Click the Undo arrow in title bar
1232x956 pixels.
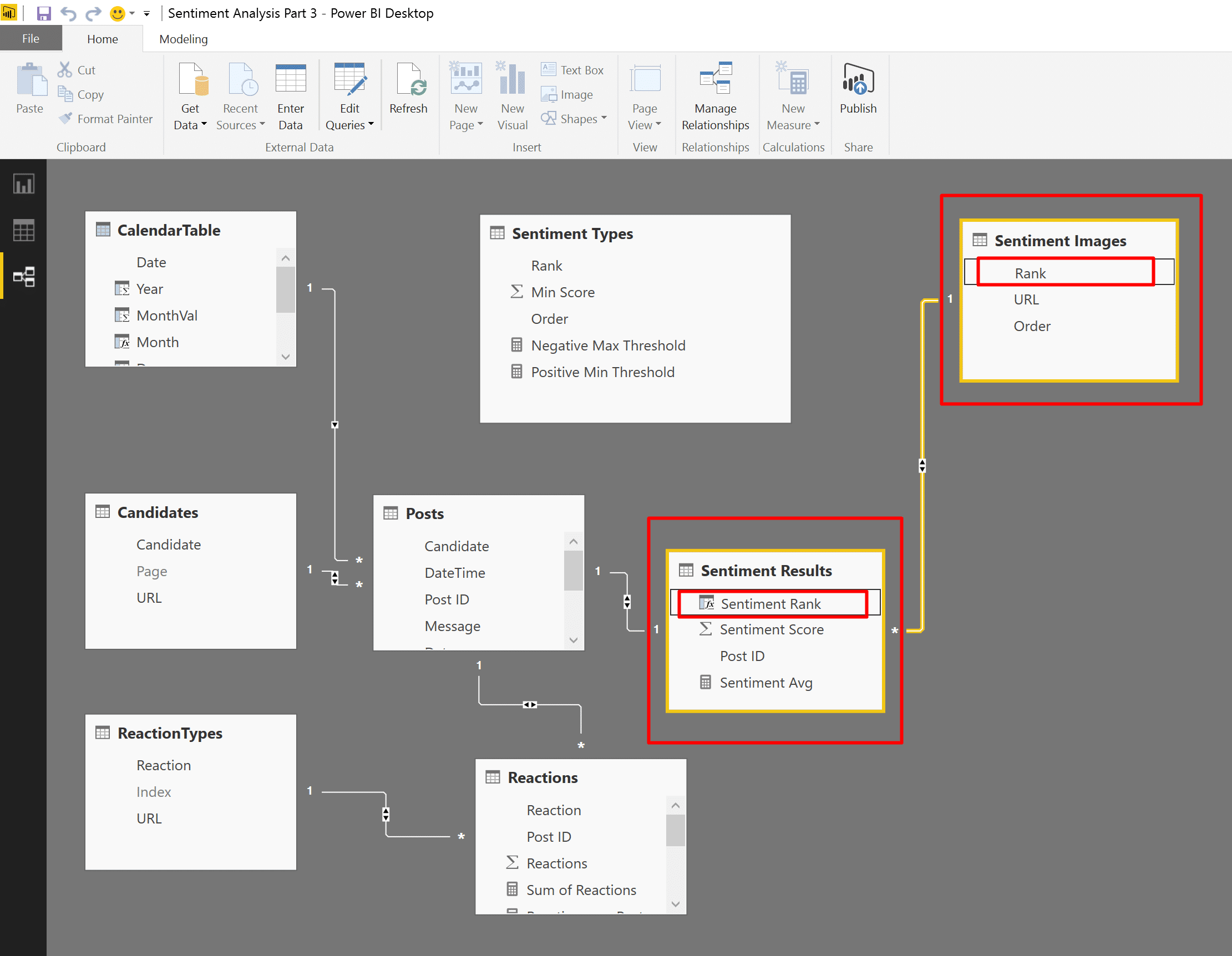(x=68, y=13)
